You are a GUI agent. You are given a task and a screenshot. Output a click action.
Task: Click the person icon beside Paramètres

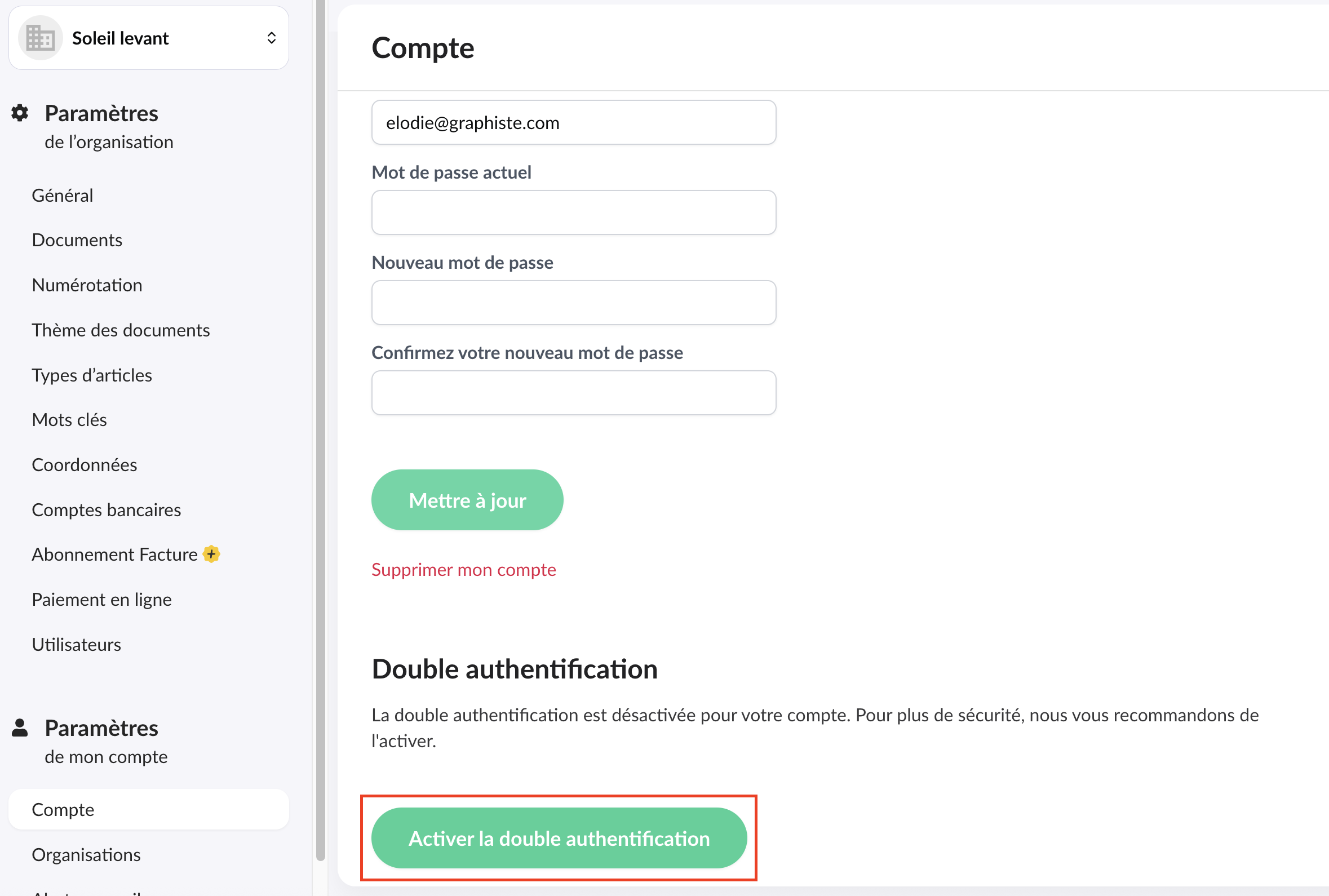[20, 728]
